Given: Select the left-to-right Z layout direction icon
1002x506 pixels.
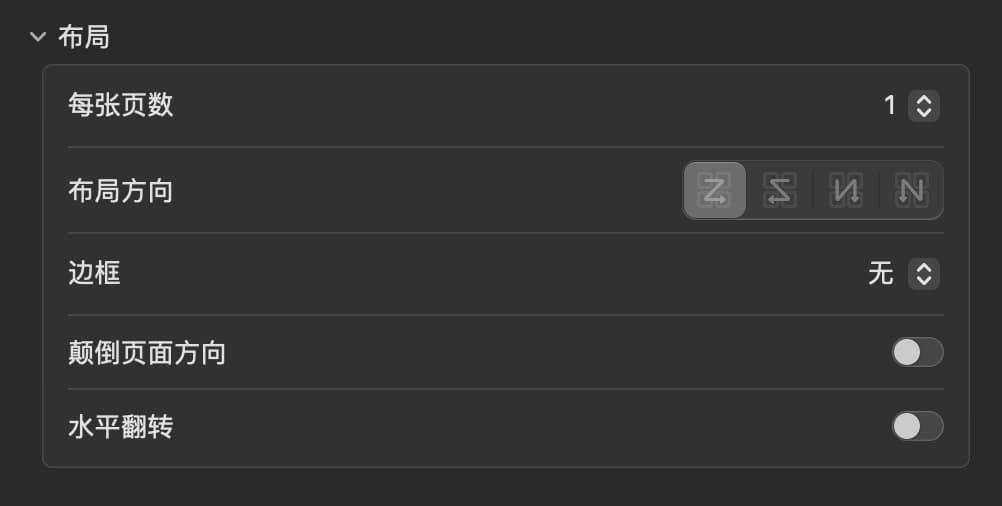Looking at the screenshot, I should [715, 190].
